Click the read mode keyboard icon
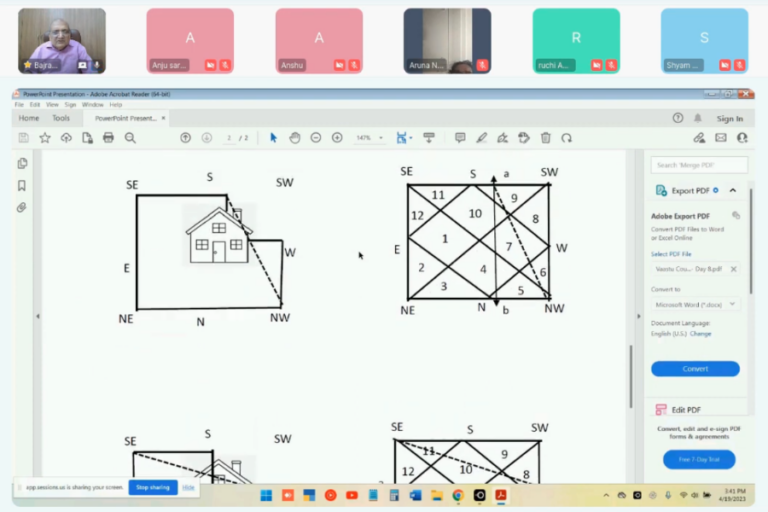 (429, 138)
